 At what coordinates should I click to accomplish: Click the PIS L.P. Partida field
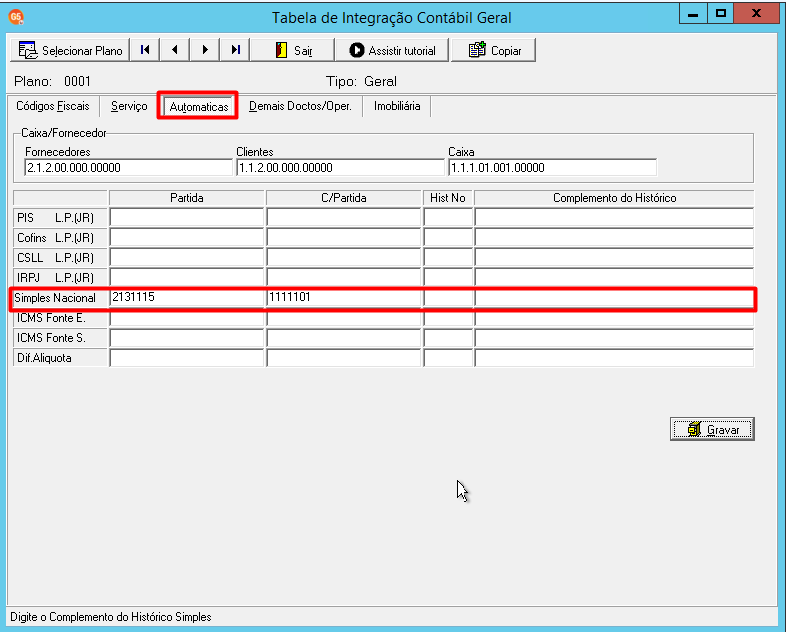(x=186, y=218)
